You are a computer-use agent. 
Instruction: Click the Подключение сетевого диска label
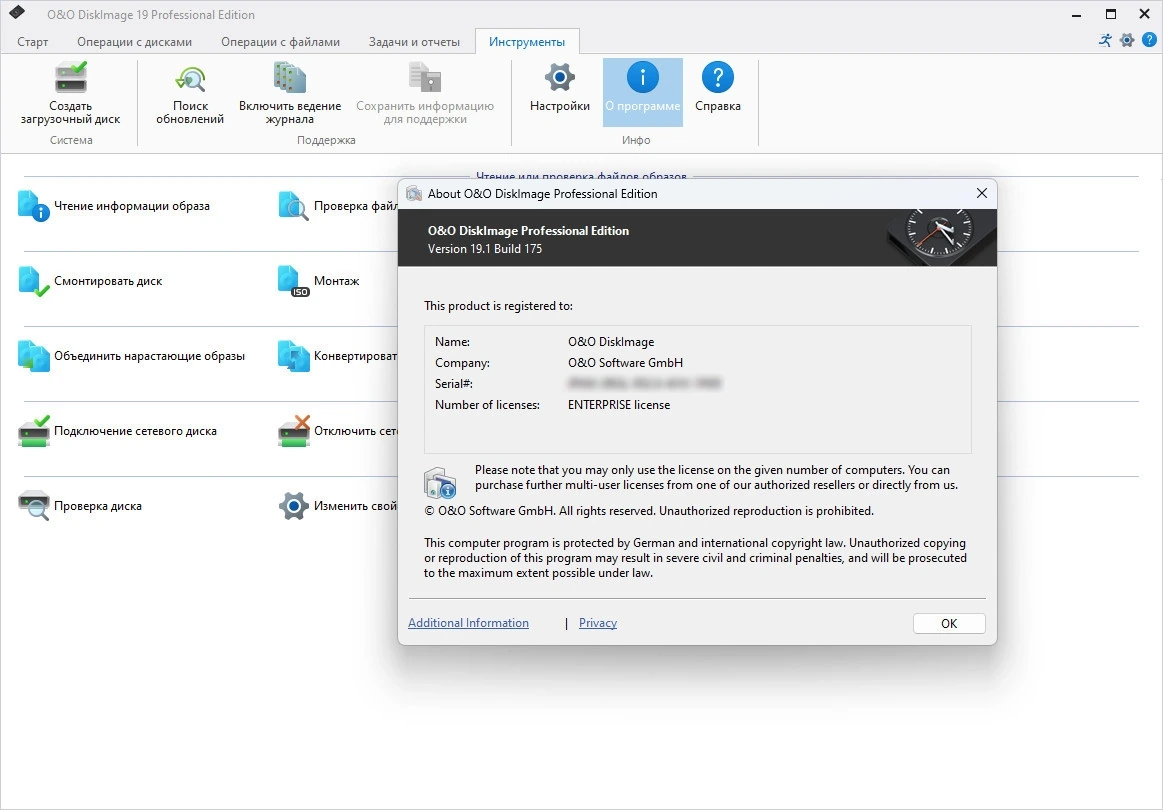(136, 431)
